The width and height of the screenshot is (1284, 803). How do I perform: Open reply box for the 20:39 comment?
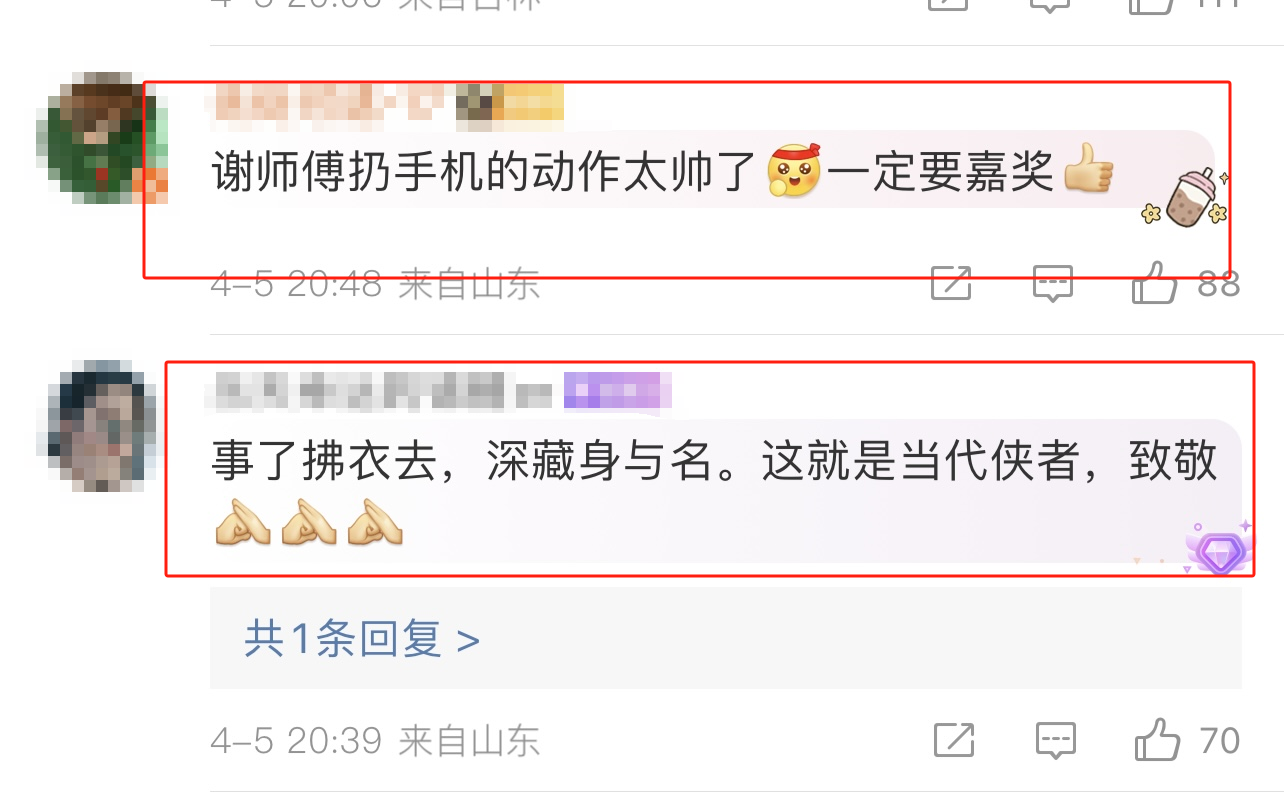pos(1055,740)
